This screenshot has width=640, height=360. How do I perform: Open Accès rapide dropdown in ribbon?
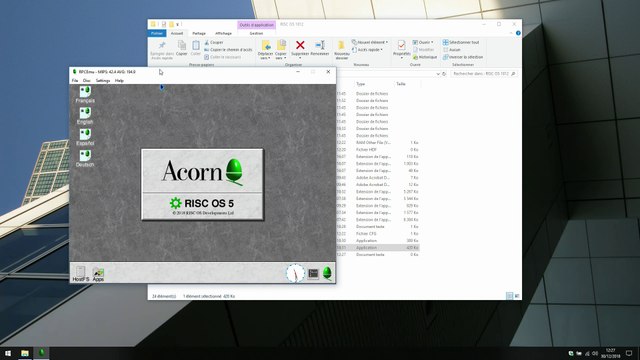coord(367,50)
